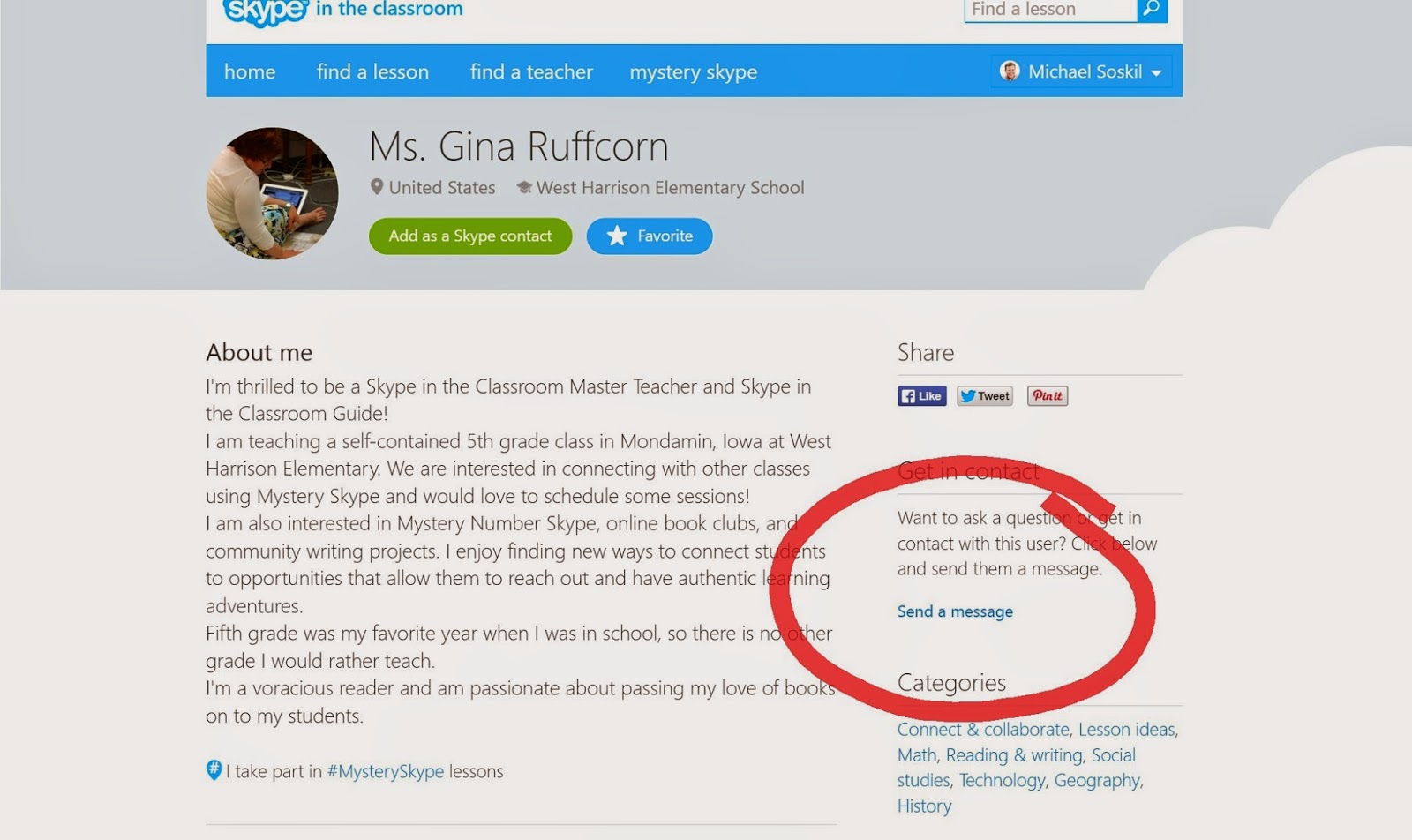Click the Send a message link
Viewport: 1412px width, 840px height.
pos(955,611)
